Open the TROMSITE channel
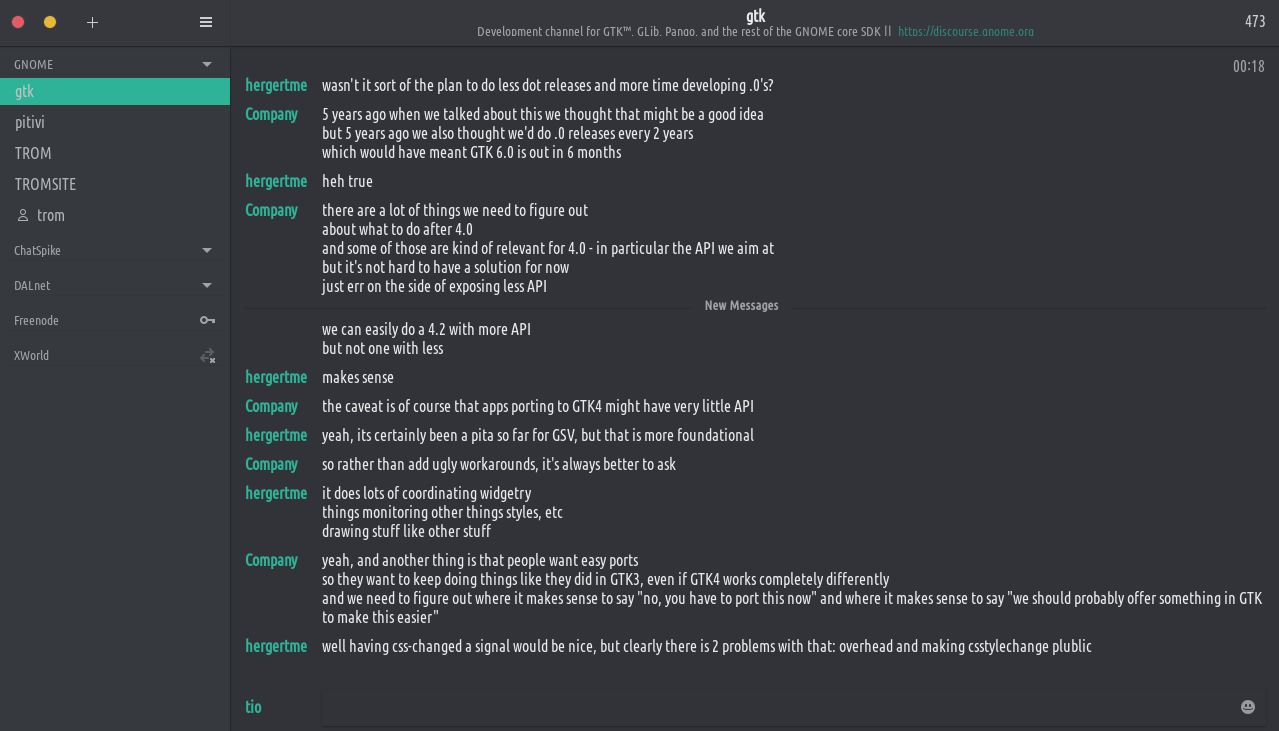The height and width of the screenshot is (731, 1279). (45, 184)
